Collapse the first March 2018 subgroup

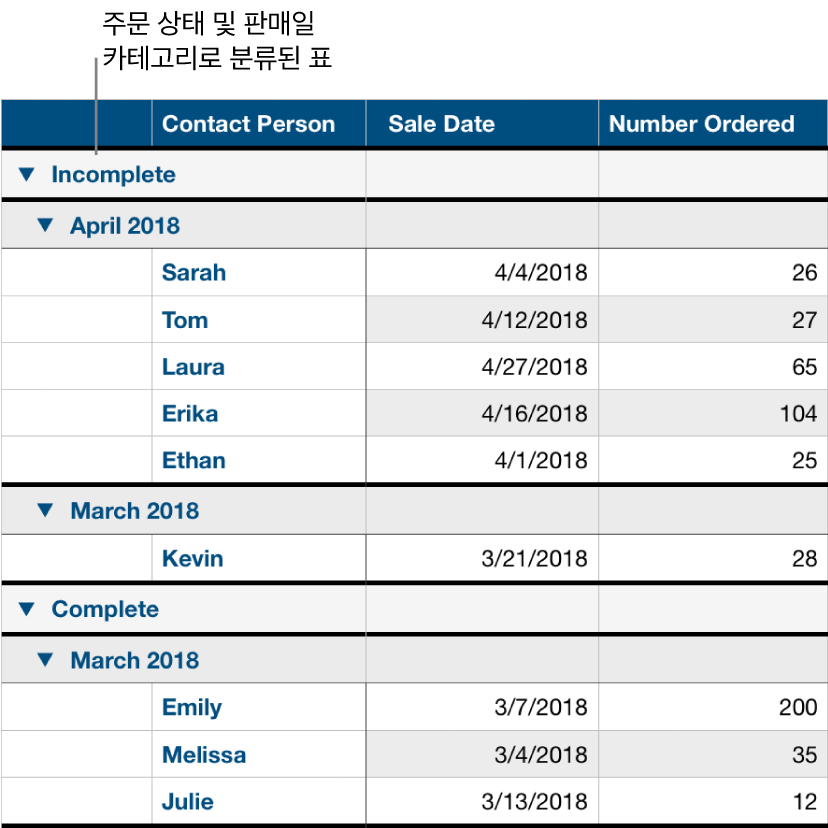[44, 510]
